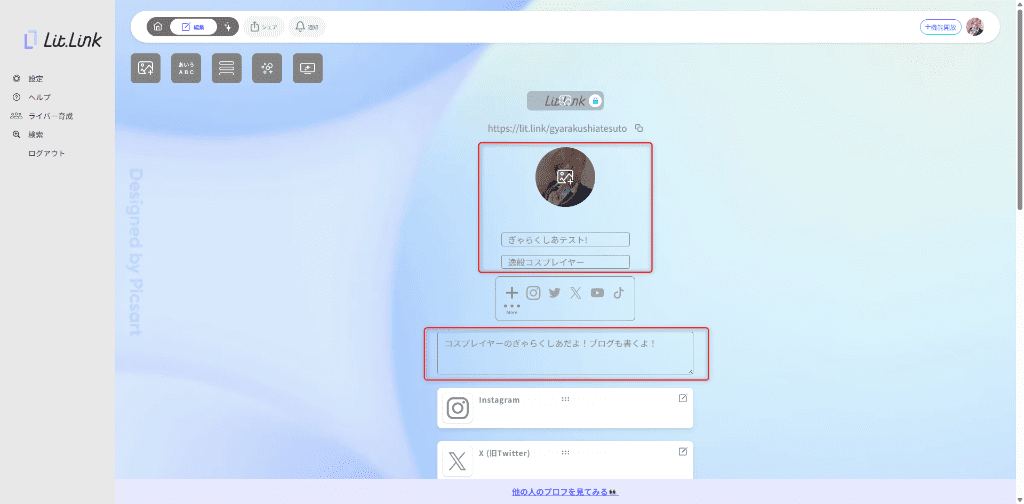Screen dimensions: 1024x504
Task: Select the text block tool (あいう ABC)
Action: pyautogui.click(x=186, y=68)
